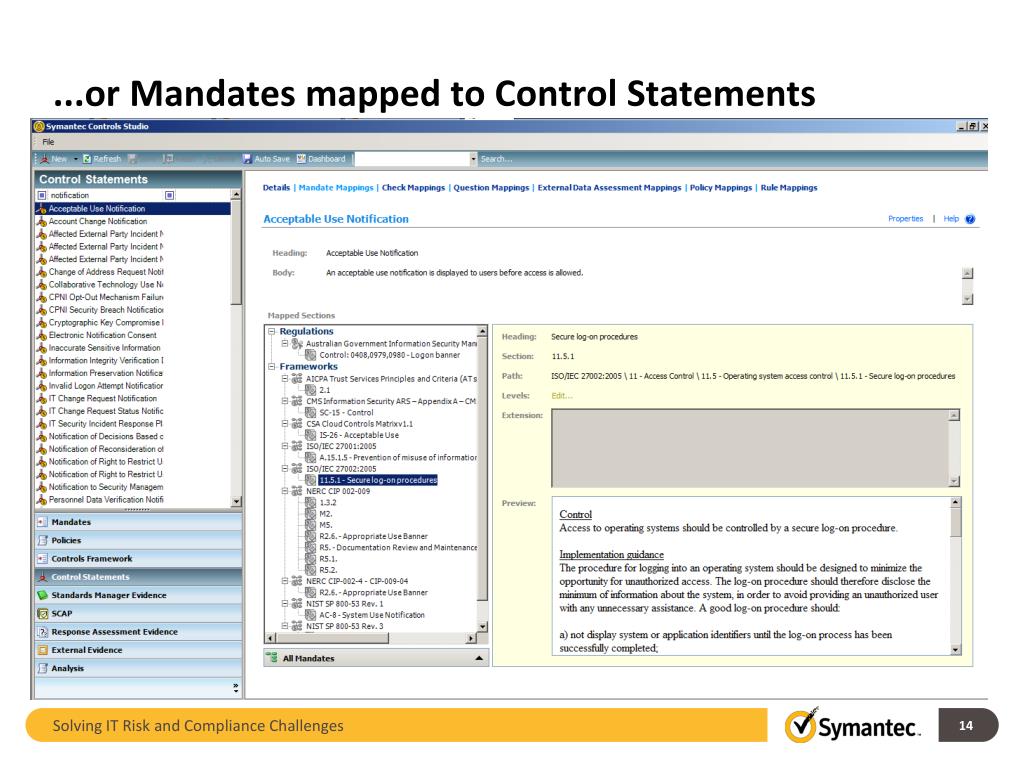Image resolution: width=1024 pixels, height=768 pixels.
Task: Click the Search... toolbar field
Action: [x=496, y=159]
